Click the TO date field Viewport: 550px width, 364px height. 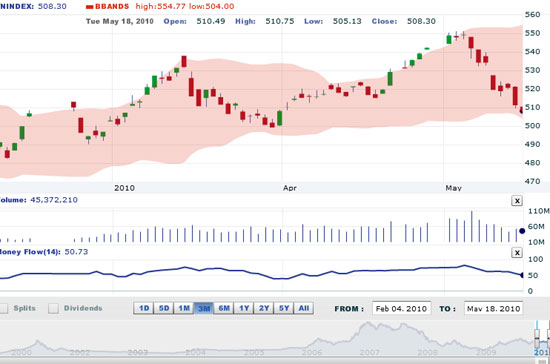493,308
